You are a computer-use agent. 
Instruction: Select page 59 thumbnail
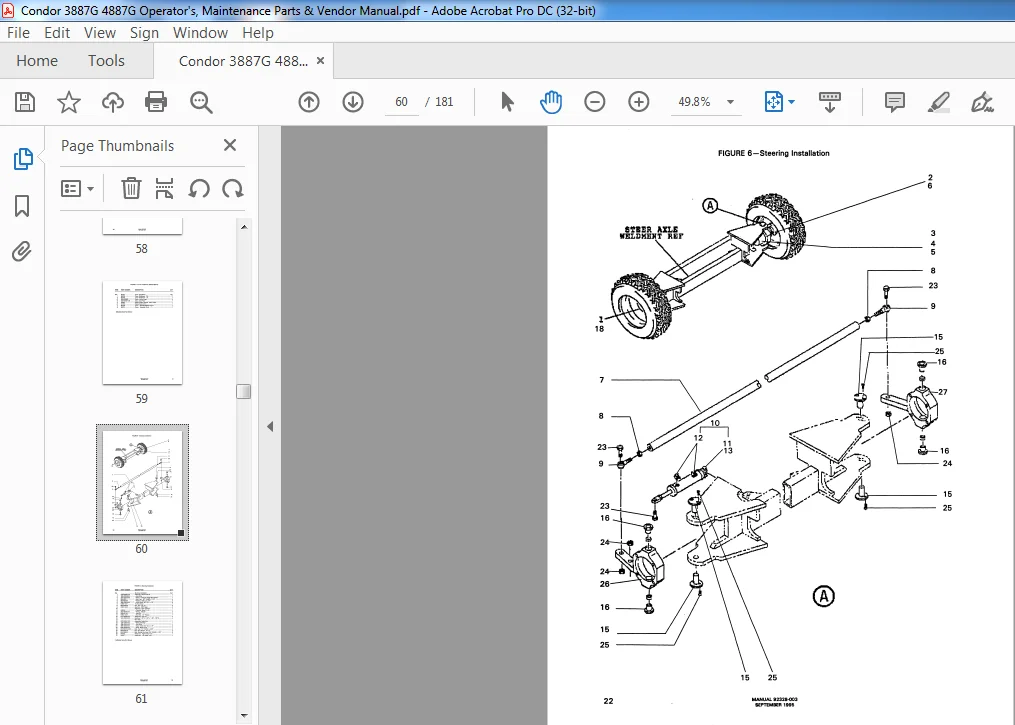point(142,333)
